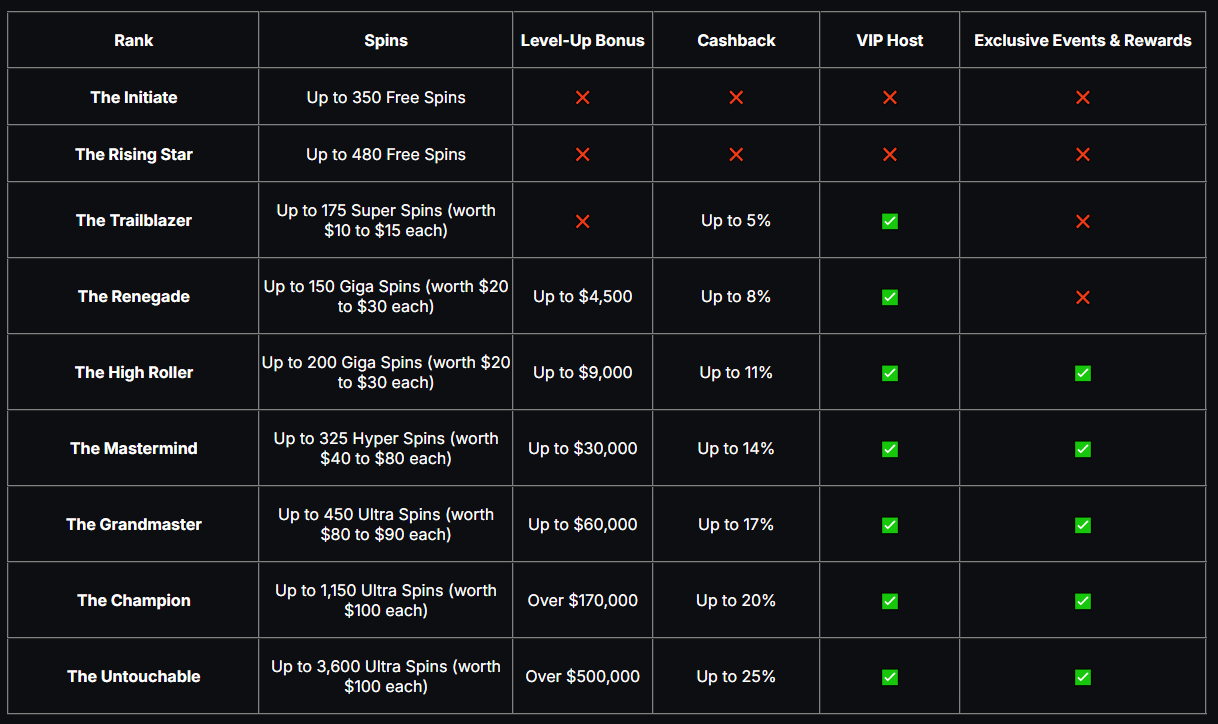The width and height of the screenshot is (1218, 724).
Task: Select The Mastermind rank name
Action: [134, 448]
